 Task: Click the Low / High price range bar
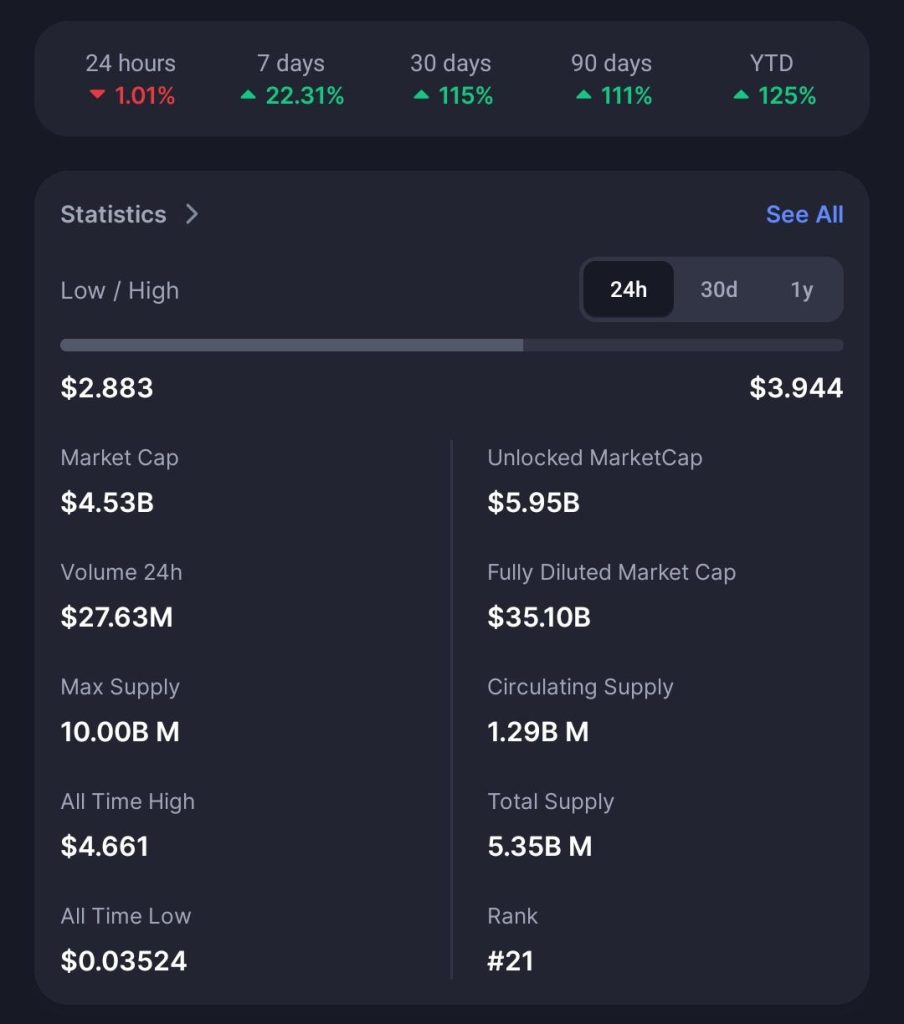(451, 345)
